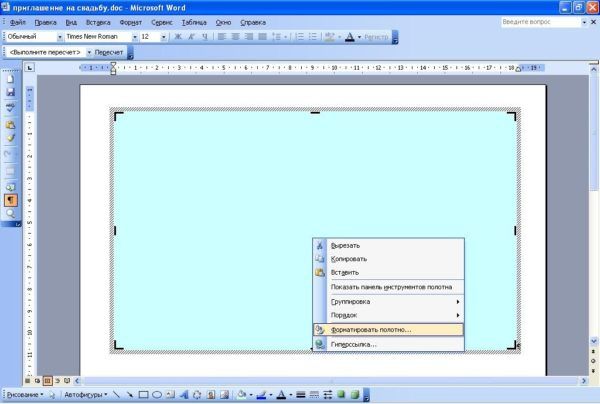
Task: Open the Автофигуры button
Action: pos(84,395)
